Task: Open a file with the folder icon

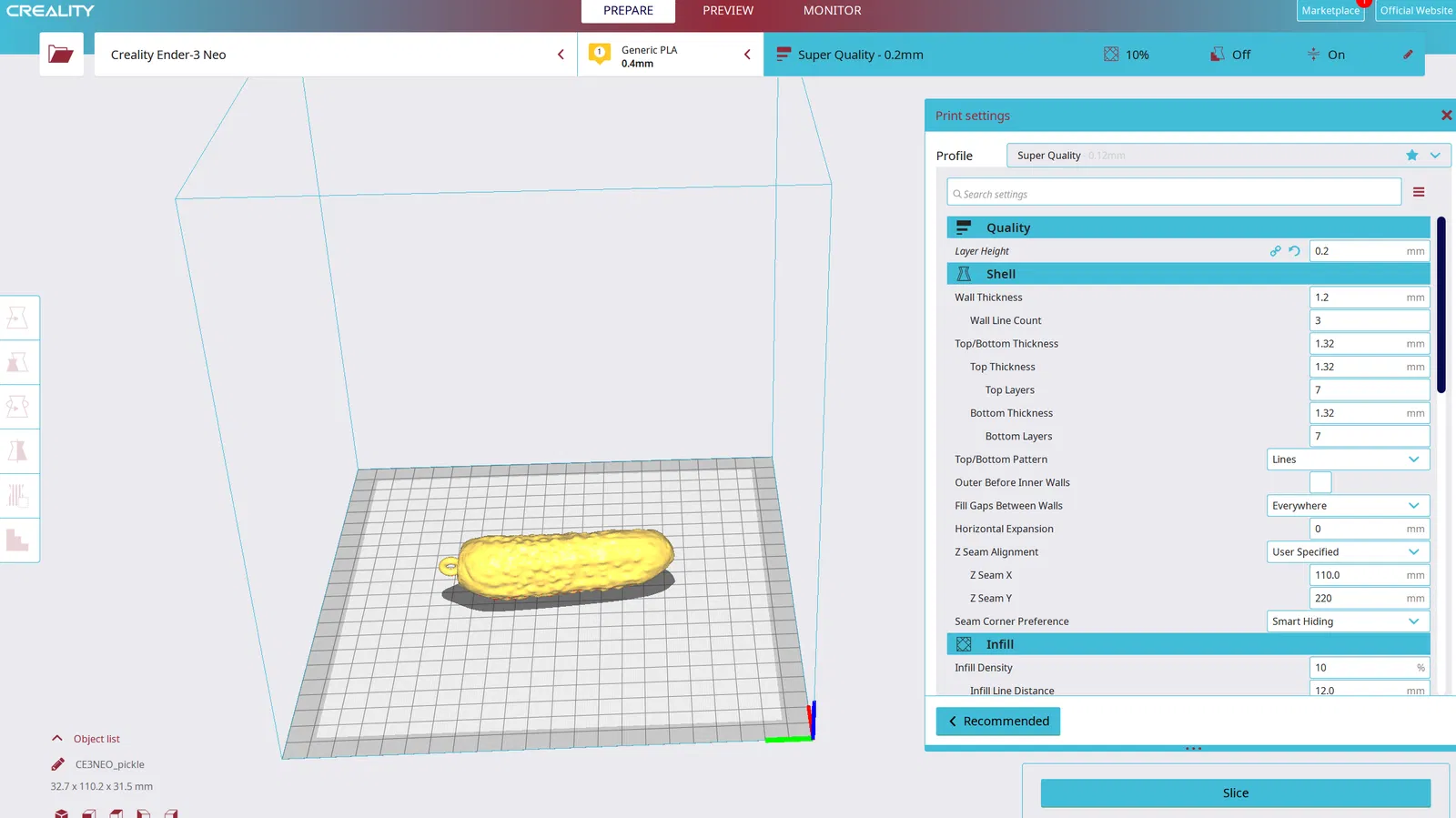Action: click(x=61, y=55)
